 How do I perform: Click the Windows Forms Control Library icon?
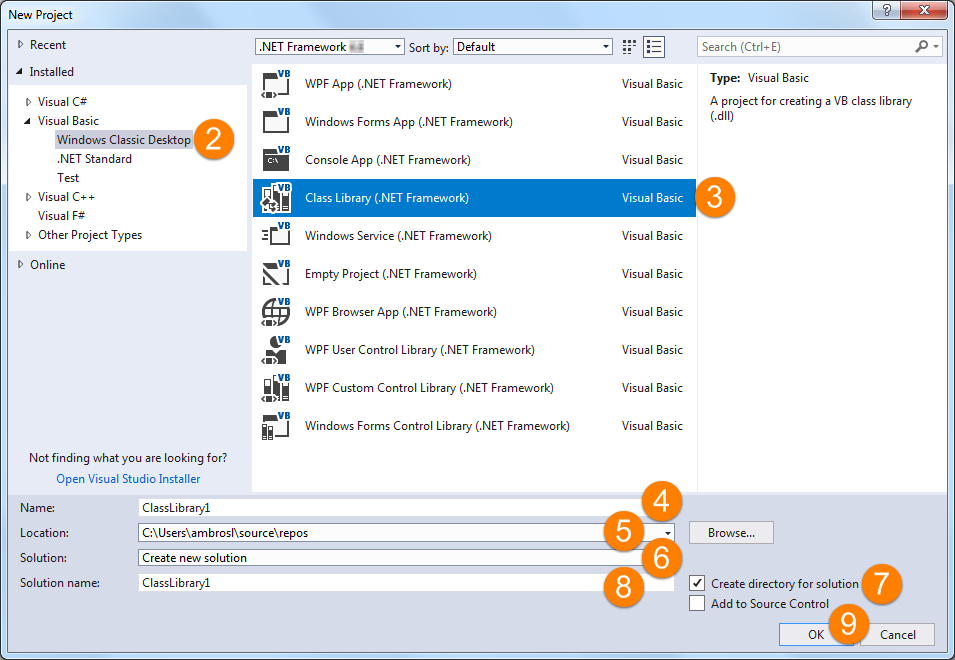coord(276,426)
